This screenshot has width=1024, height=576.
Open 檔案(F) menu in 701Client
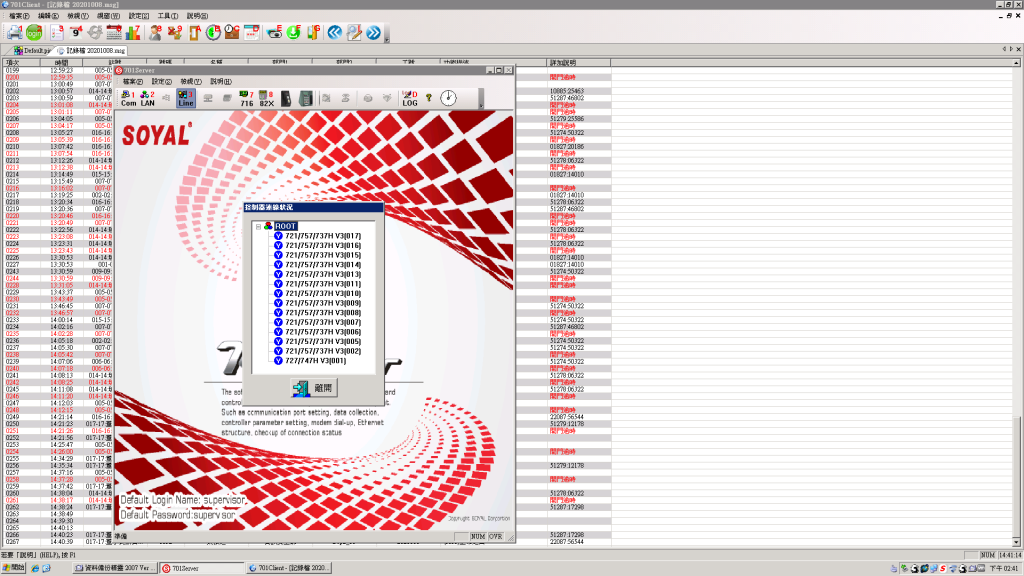pos(19,16)
